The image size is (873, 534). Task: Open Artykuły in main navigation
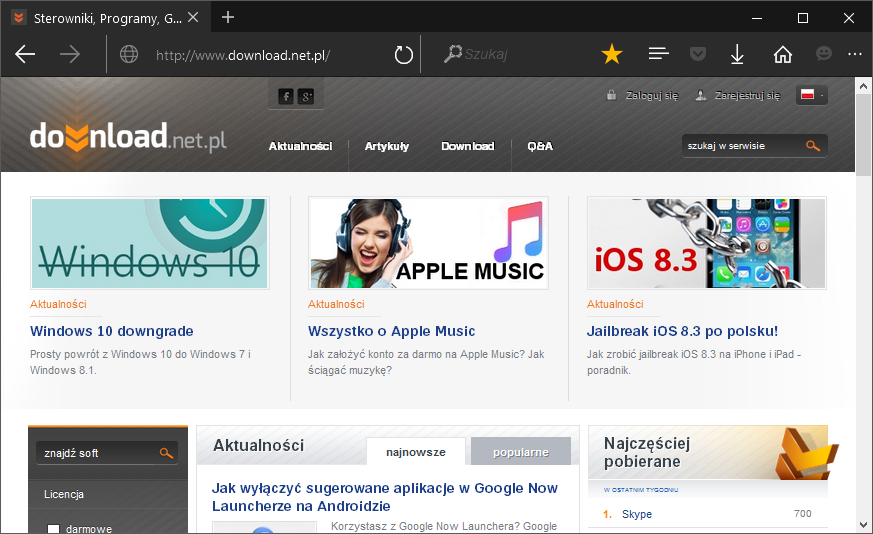pos(387,146)
